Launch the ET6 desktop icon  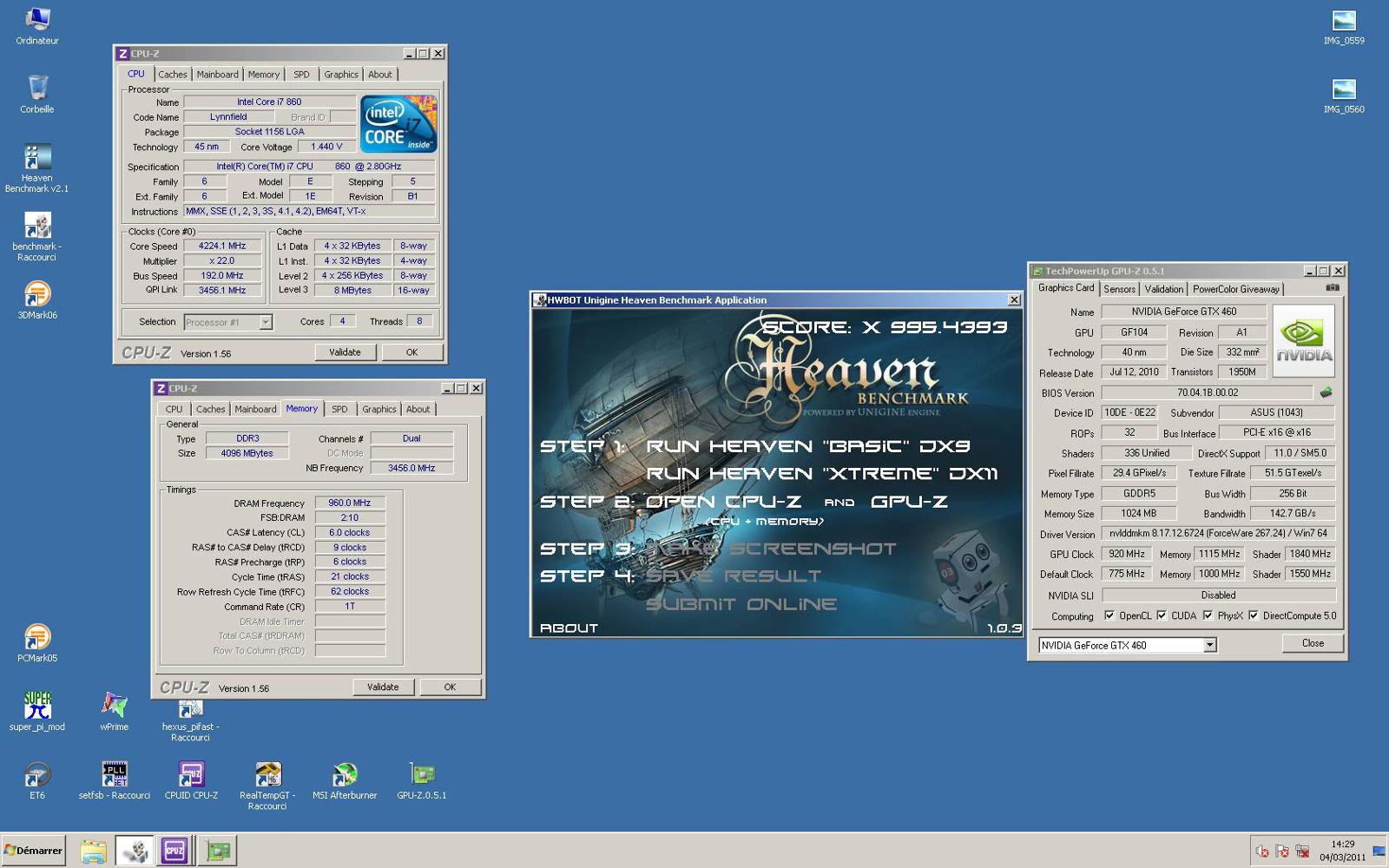(x=37, y=780)
